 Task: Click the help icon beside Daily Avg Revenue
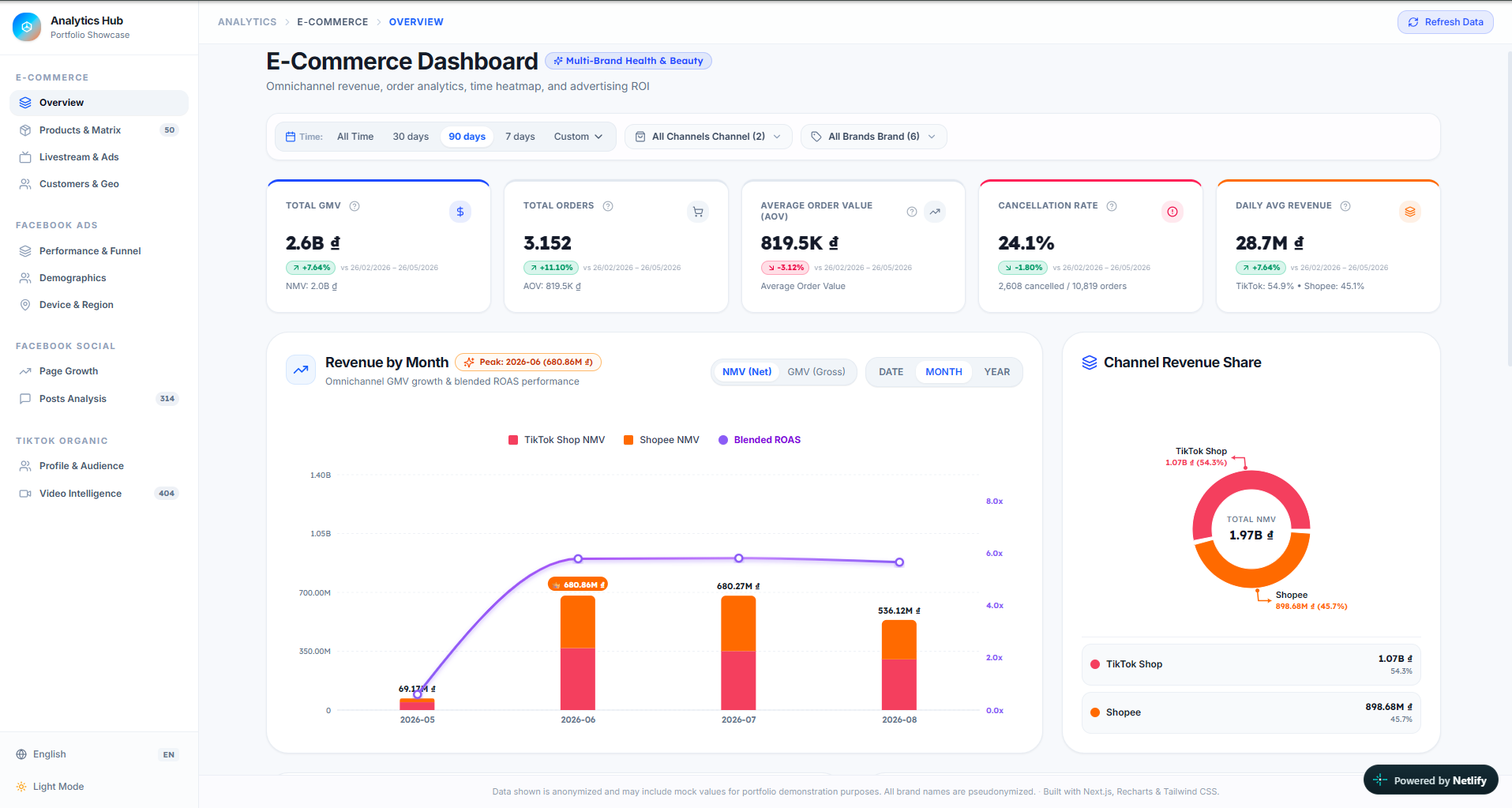point(1345,206)
